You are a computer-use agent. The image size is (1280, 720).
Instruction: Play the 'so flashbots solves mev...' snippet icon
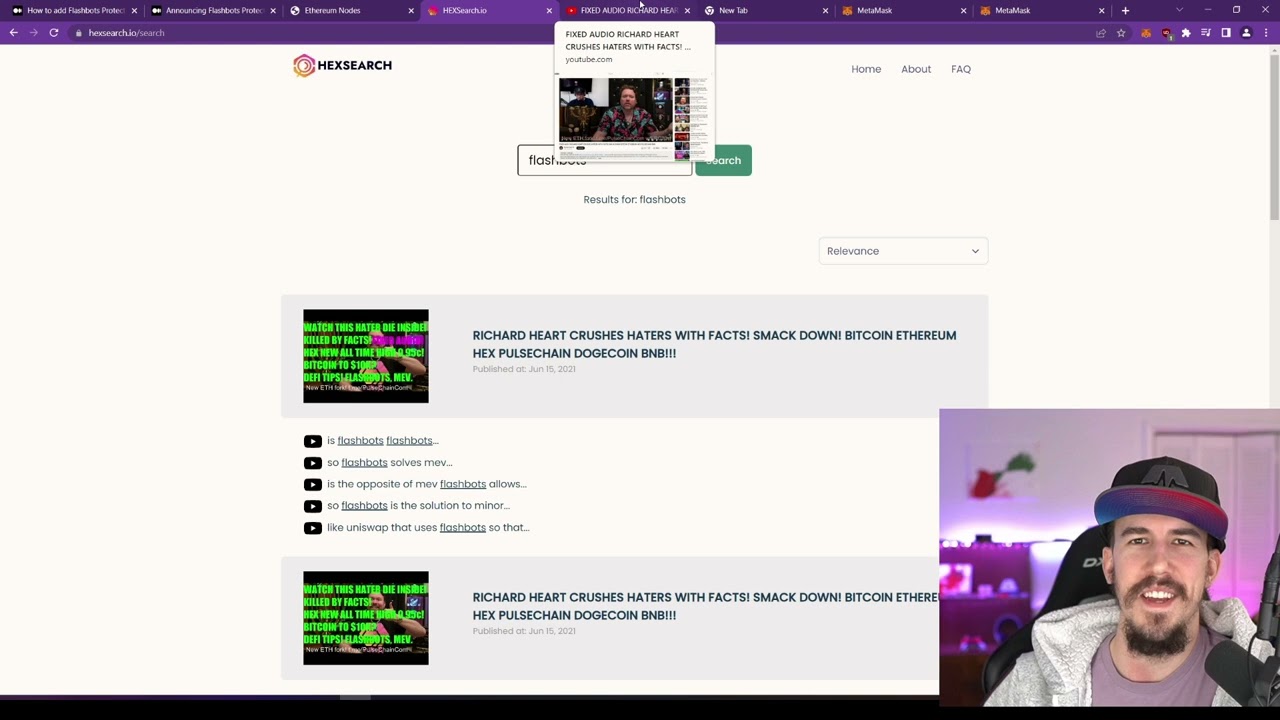tap(313, 463)
